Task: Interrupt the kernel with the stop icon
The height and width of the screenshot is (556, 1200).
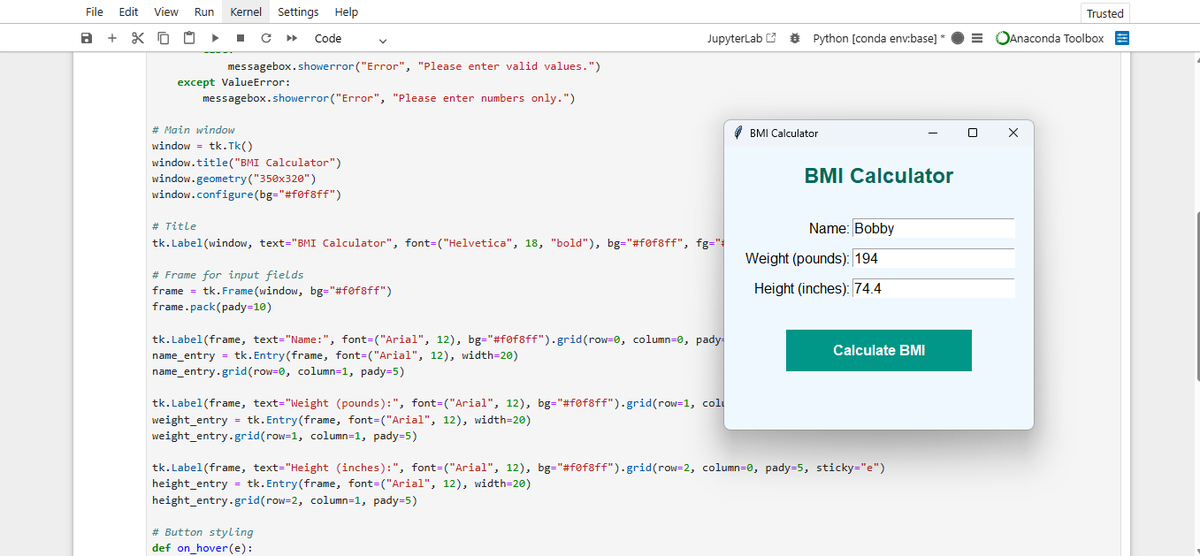Action: point(240,38)
